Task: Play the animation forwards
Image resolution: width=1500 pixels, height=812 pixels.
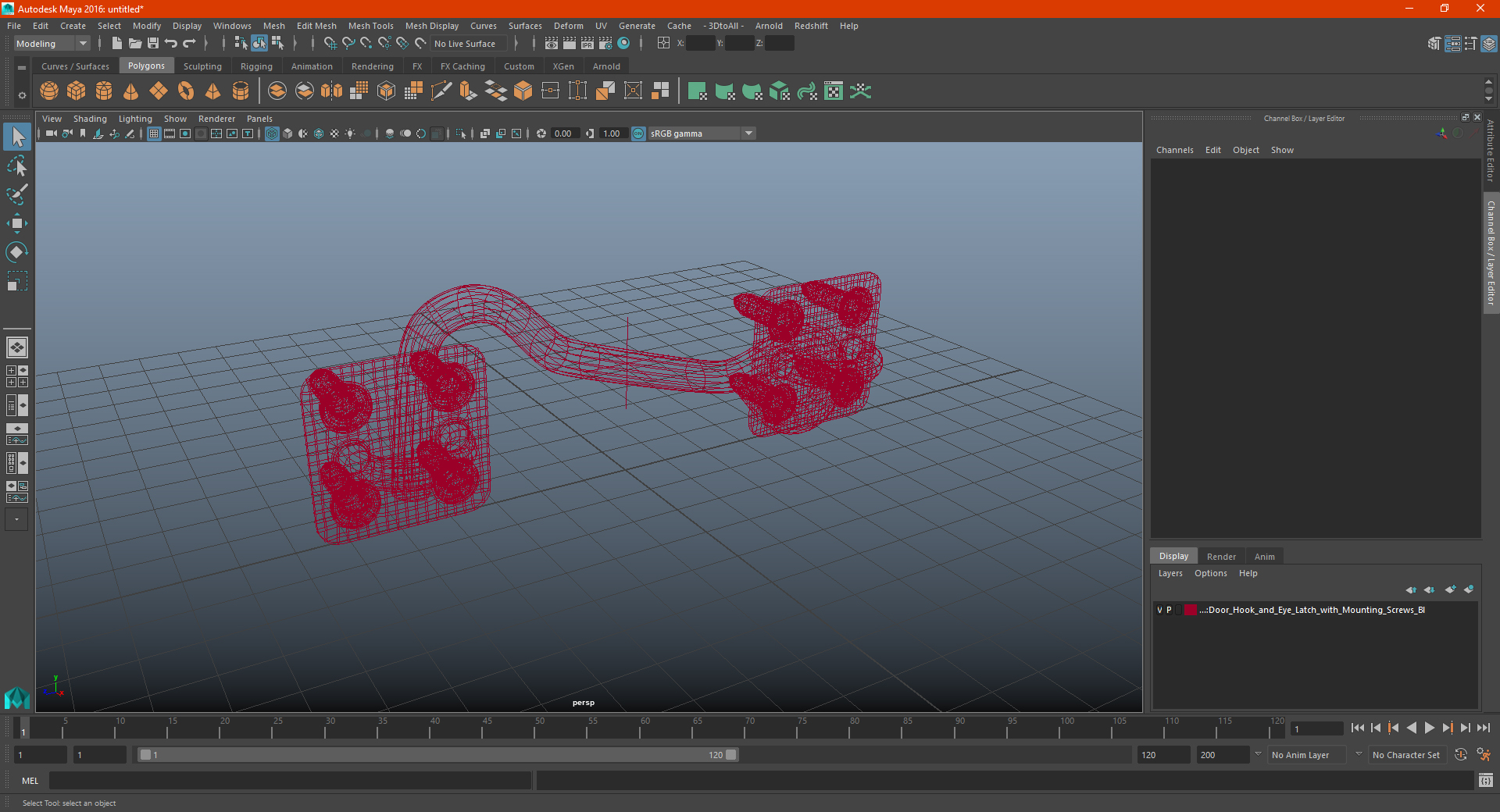Action: pos(1429,728)
